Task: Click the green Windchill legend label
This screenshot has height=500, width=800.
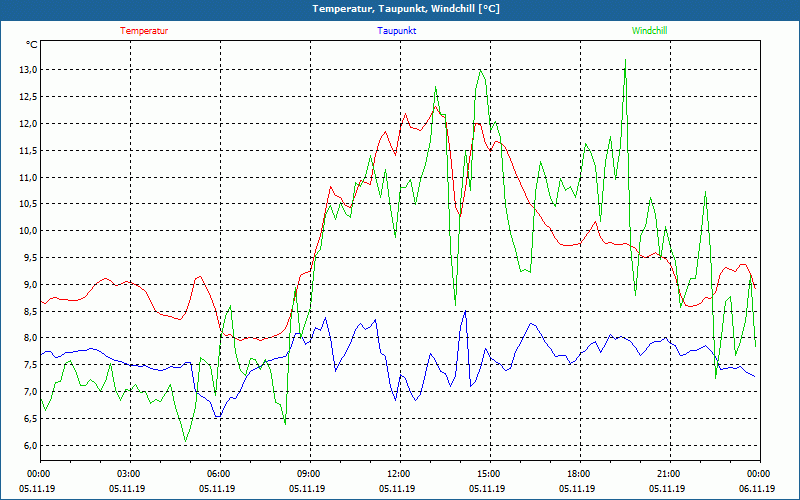Action: [x=649, y=30]
